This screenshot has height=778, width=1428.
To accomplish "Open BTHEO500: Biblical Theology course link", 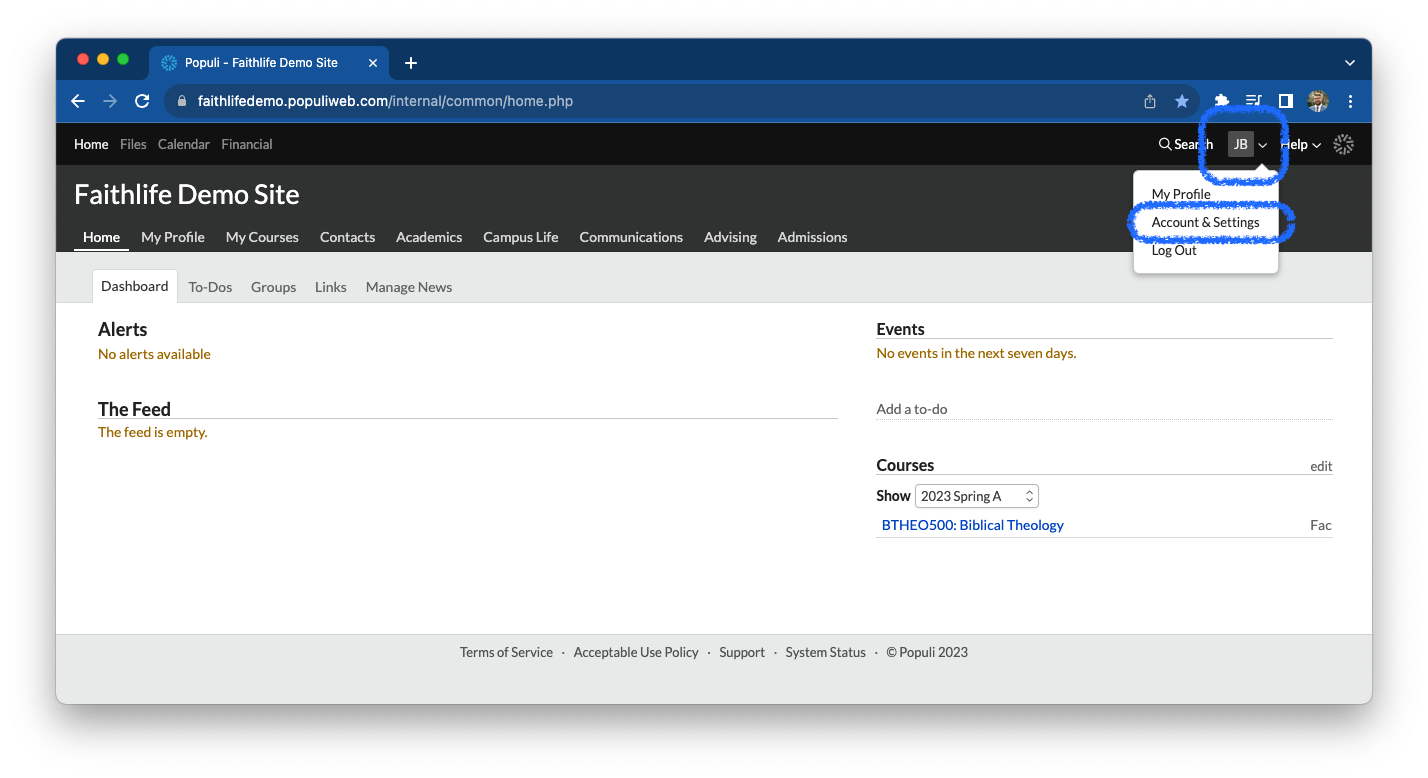I will click(972, 525).
